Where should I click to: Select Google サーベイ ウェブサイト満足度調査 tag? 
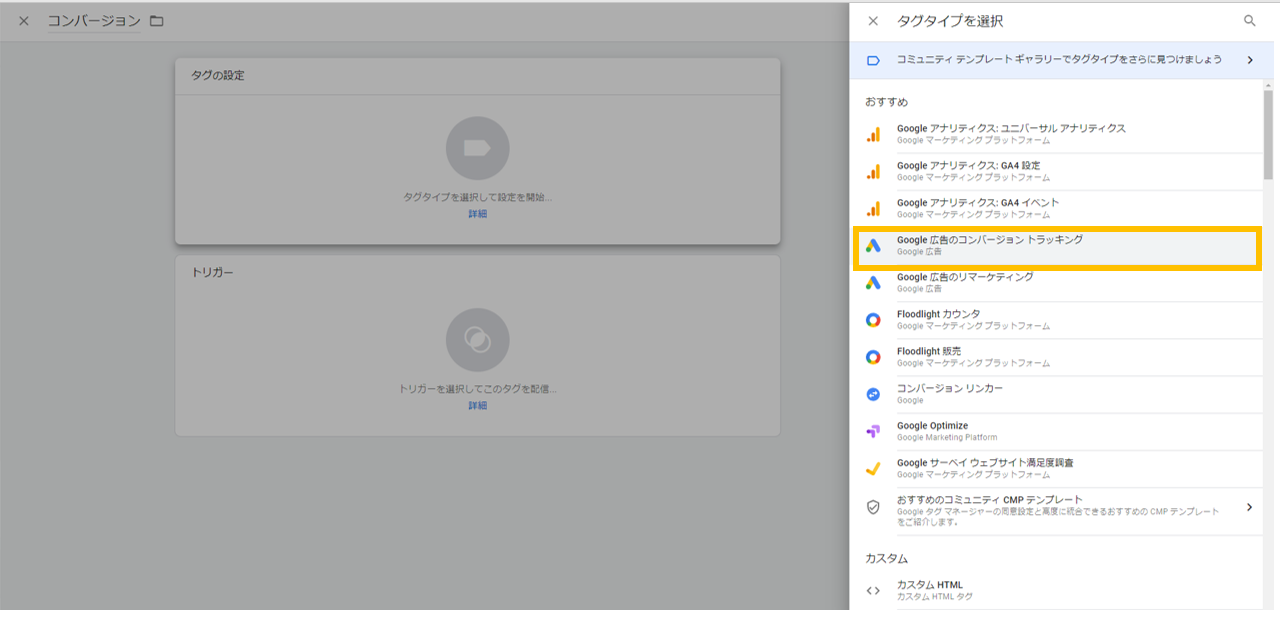(x=1063, y=468)
